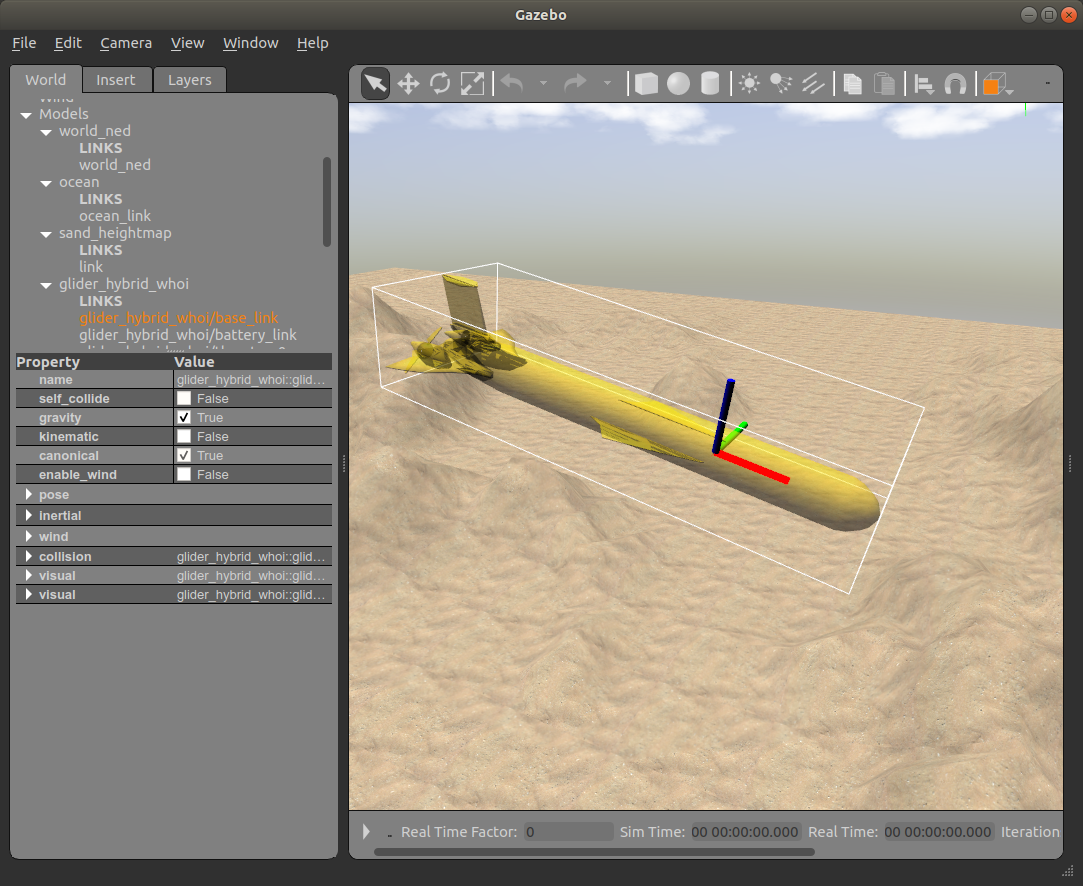Switch to the Layers tab
This screenshot has width=1083, height=886.
coord(189,80)
